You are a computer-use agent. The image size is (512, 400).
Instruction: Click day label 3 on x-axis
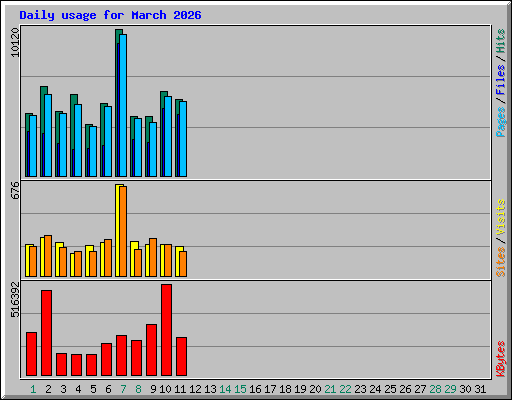point(63,389)
